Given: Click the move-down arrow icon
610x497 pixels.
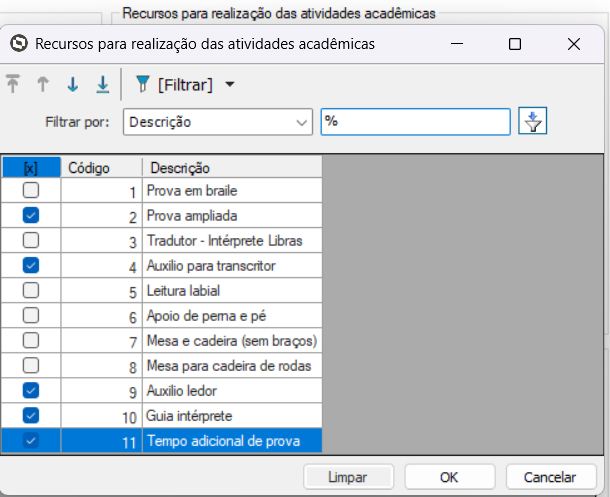Looking at the screenshot, I should (72, 85).
